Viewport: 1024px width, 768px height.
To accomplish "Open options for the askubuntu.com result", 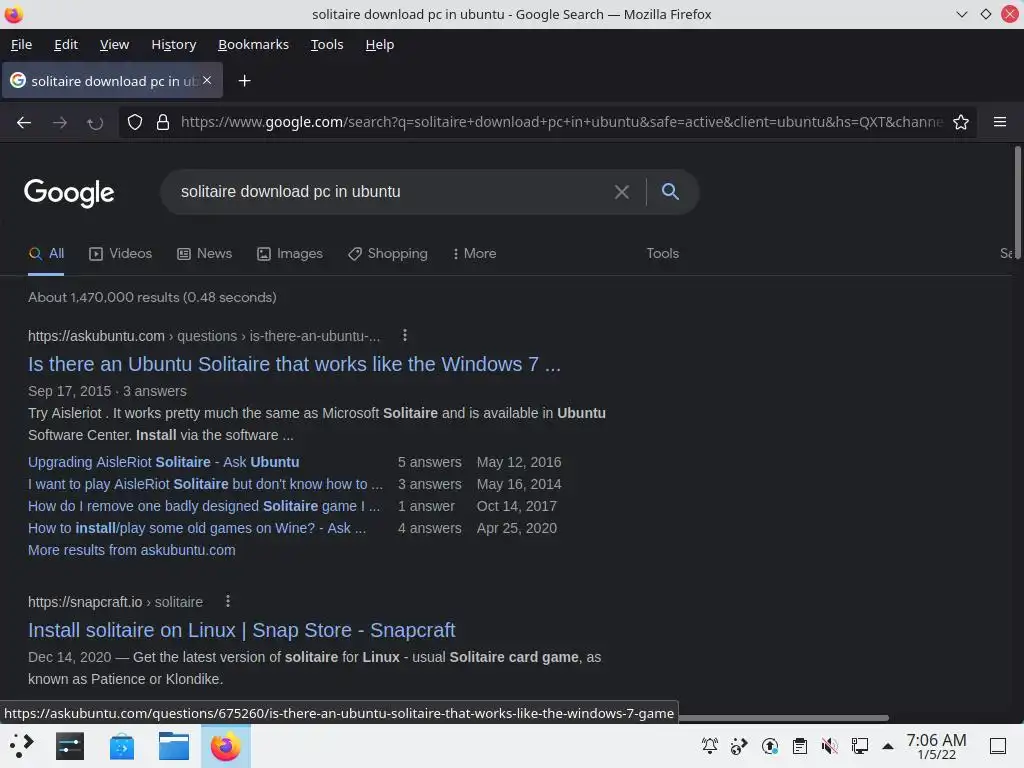I will [x=405, y=335].
